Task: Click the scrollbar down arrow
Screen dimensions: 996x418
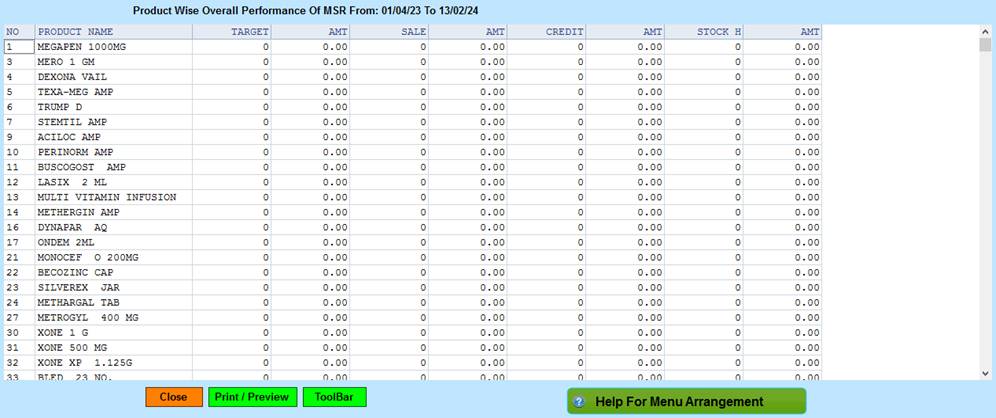Action: pyautogui.click(x=987, y=373)
